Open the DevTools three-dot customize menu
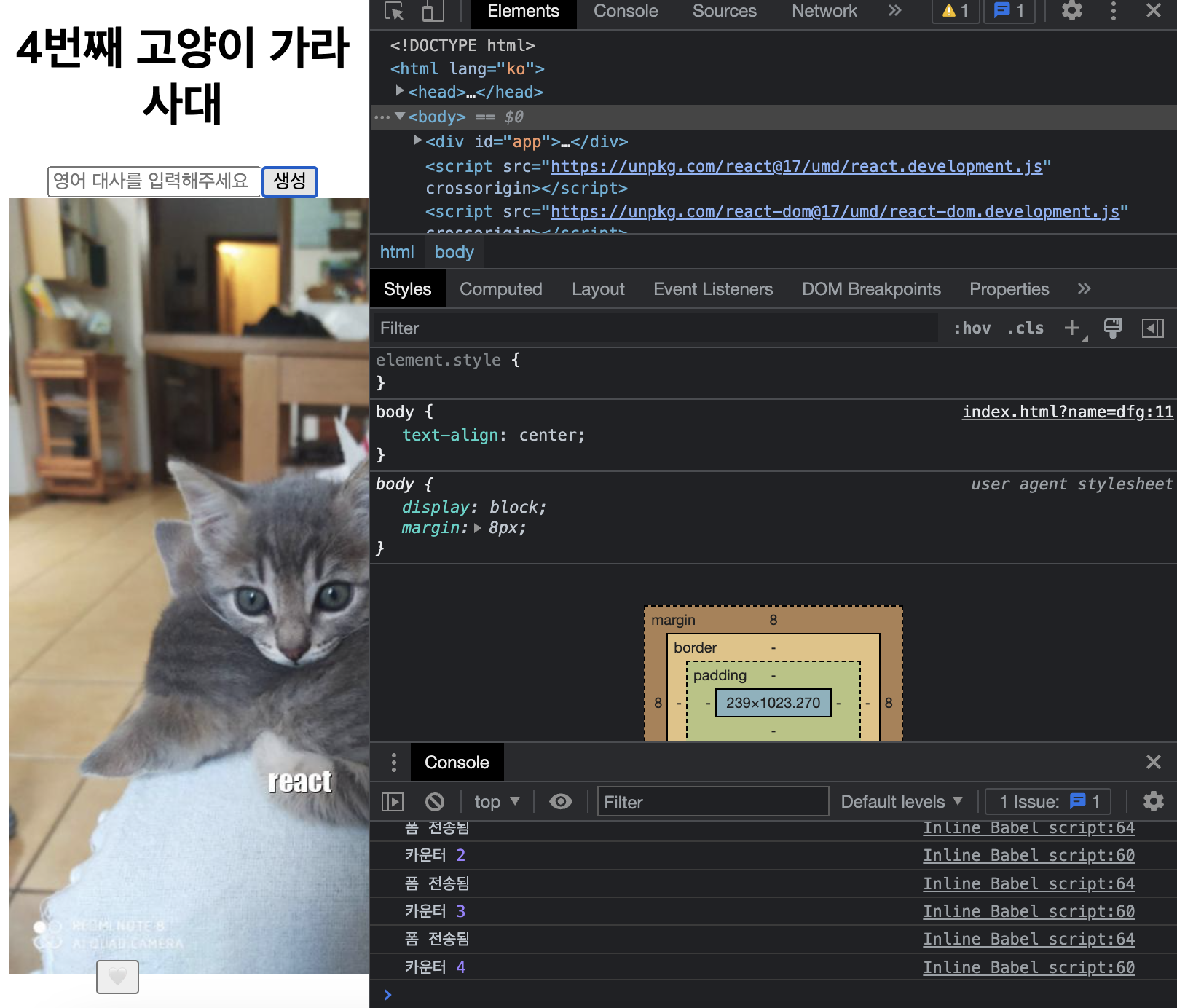 point(1113,11)
